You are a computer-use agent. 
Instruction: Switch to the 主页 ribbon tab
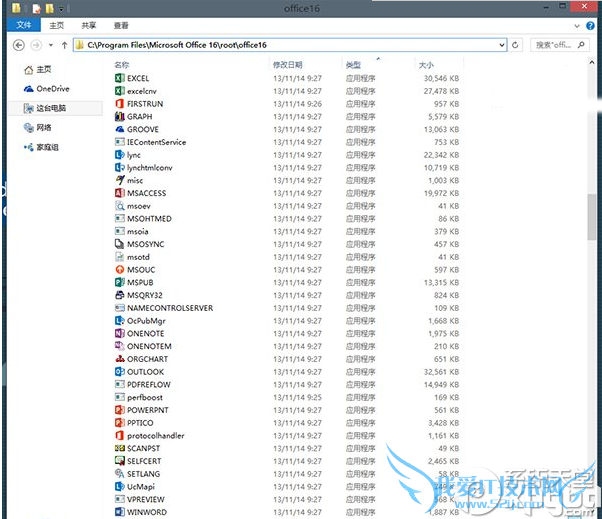coord(56,25)
